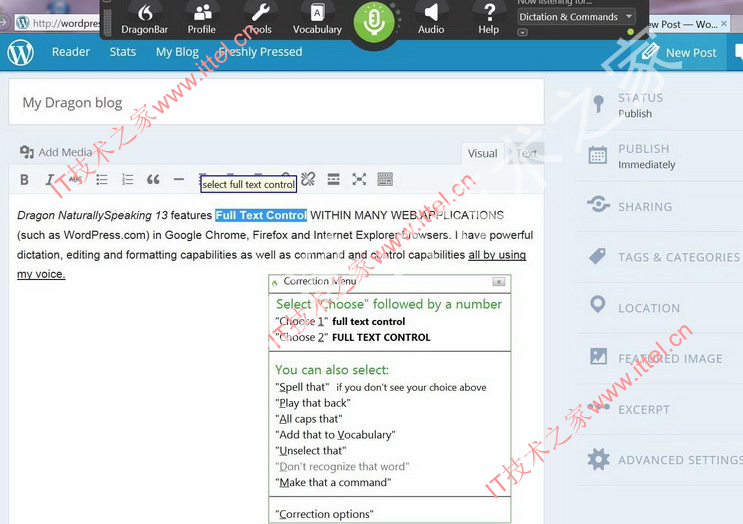743x524 pixels.
Task: Insert Read More tag
Action: [334, 179]
